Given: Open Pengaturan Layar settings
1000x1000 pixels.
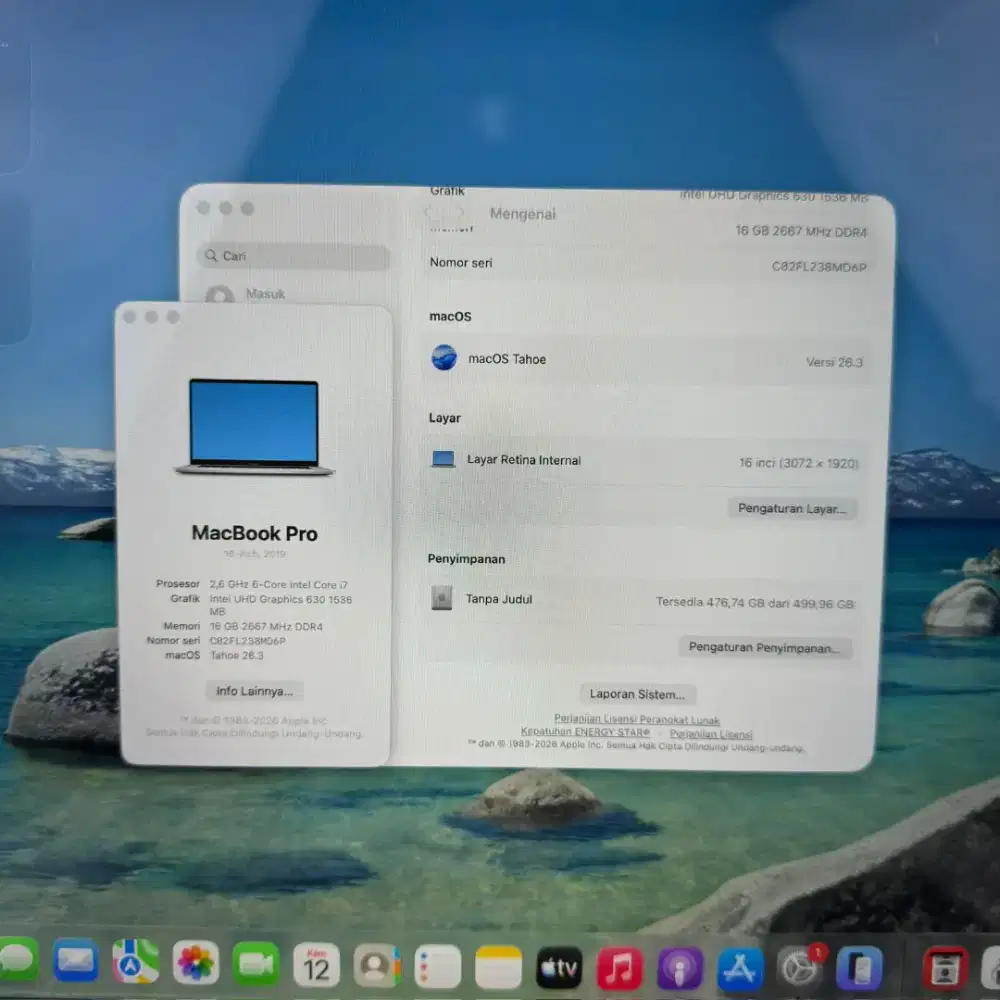Looking at the screenshot, I should 793,508.
